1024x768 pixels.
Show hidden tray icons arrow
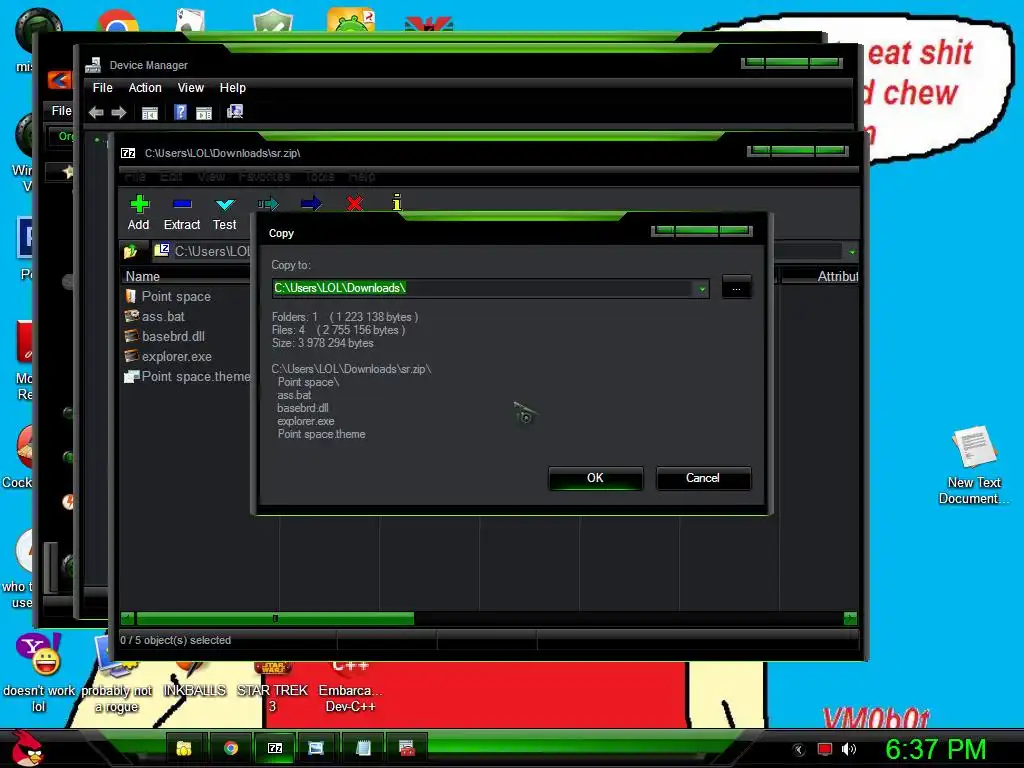[x=798, y=750]
